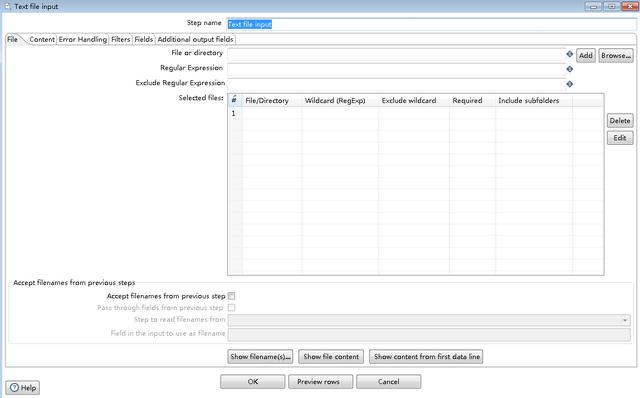
Task: Click Wildcard (RegExp) column header
Action: (340, 100)
